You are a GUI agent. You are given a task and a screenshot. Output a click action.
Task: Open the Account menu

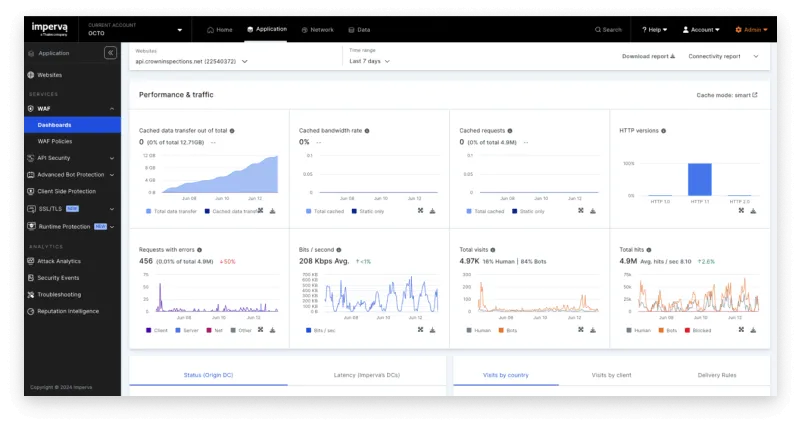click(701, 30)
